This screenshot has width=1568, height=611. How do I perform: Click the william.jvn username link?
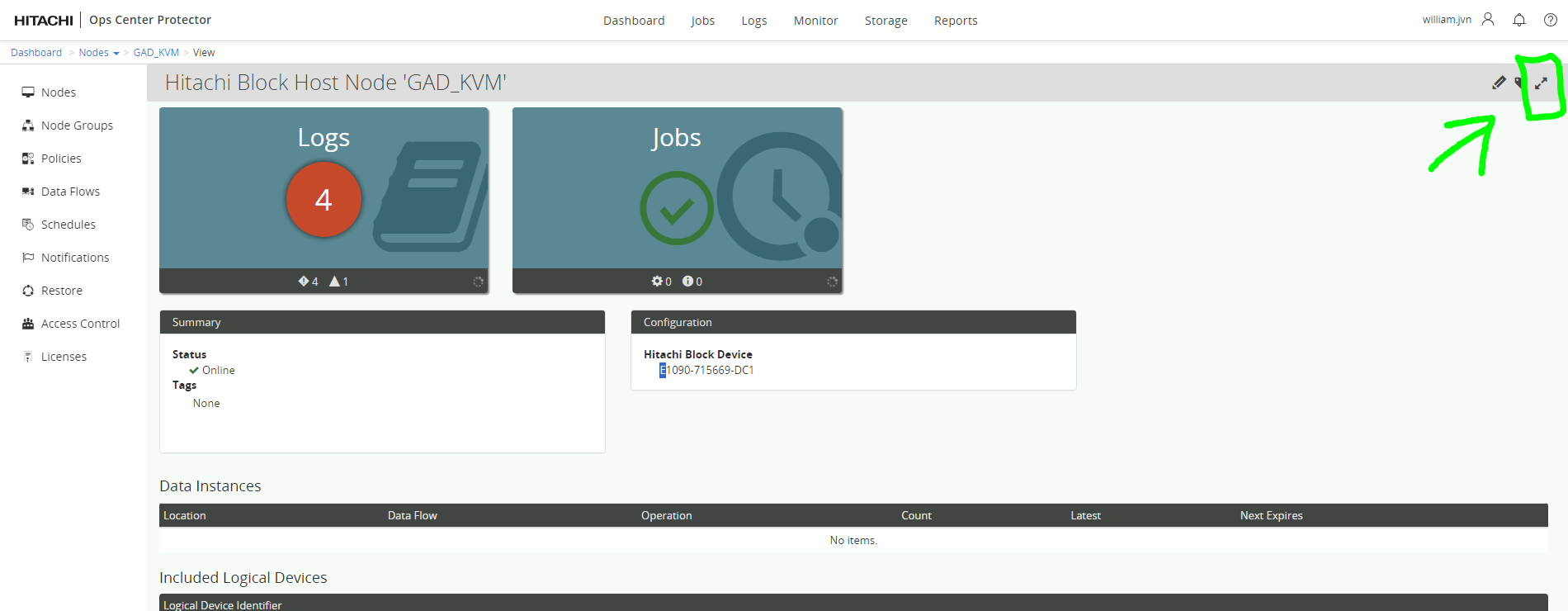pyautogui.click(x=1447, y=20)
